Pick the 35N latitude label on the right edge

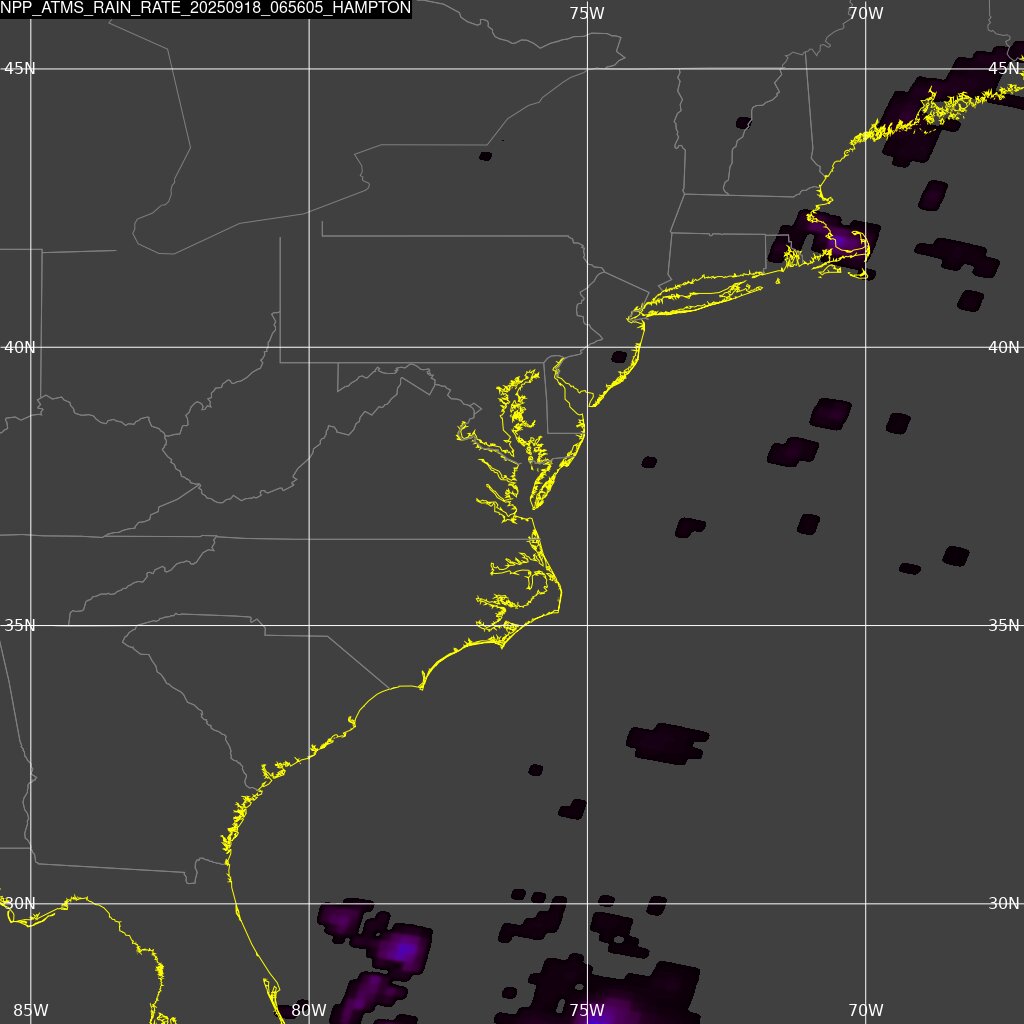tap(1004, 626)
